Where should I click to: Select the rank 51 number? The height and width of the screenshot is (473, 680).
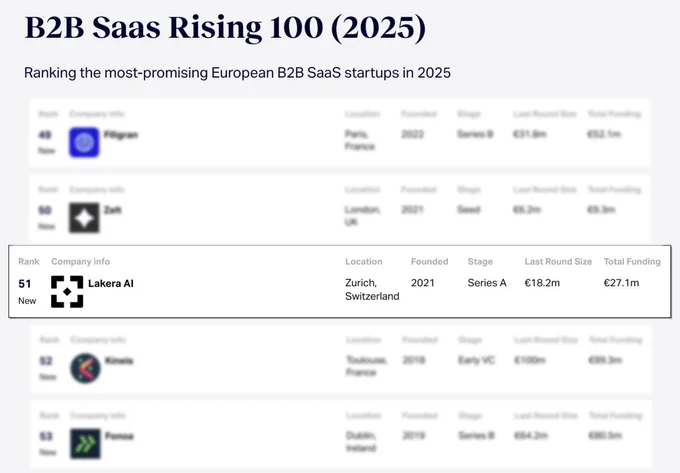click(x=25, y=284)
